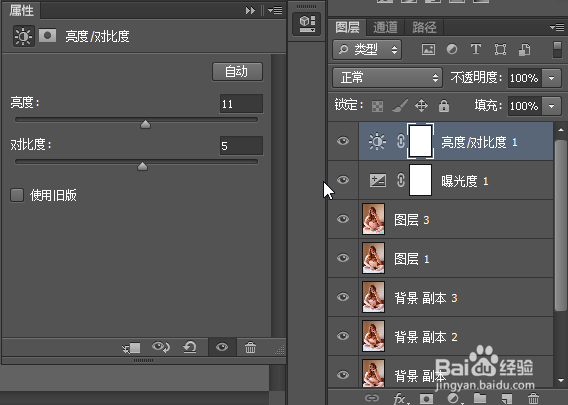Filter layers by adjustment layer icon

pos(452,49)
